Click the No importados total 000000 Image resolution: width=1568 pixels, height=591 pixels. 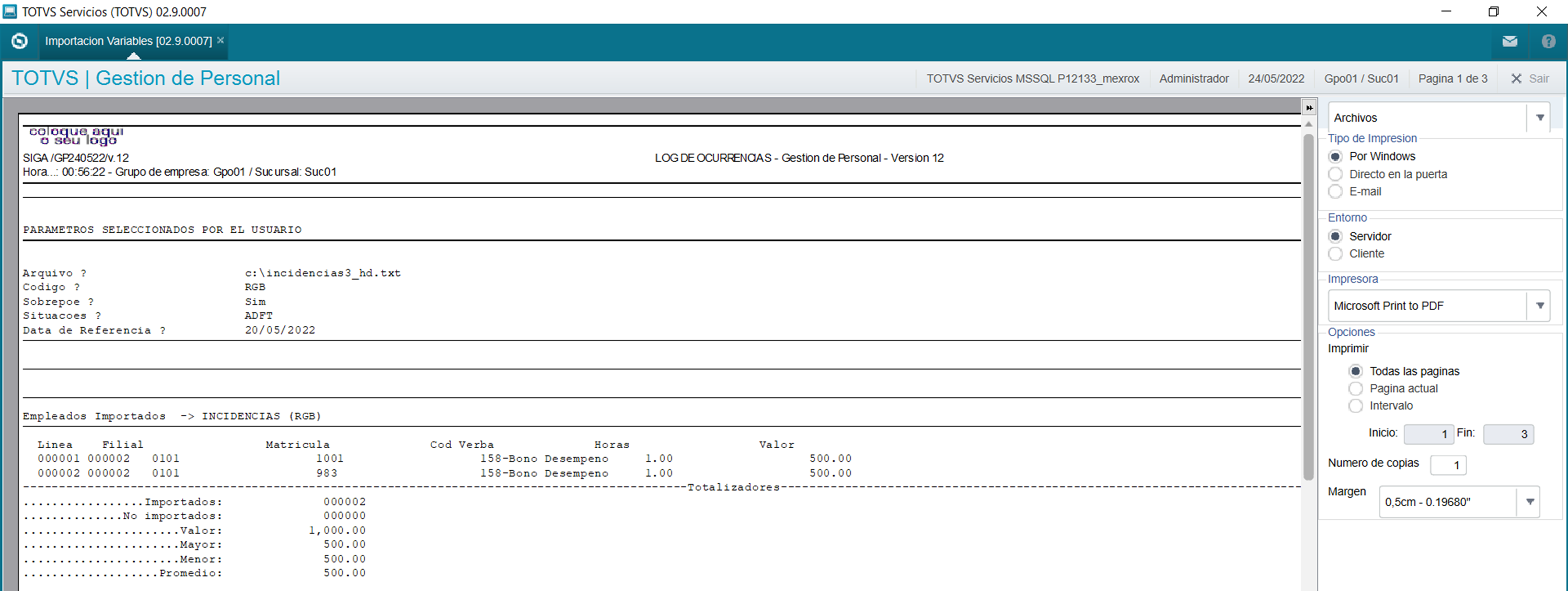pyautogui.click(x=344, y=516)
